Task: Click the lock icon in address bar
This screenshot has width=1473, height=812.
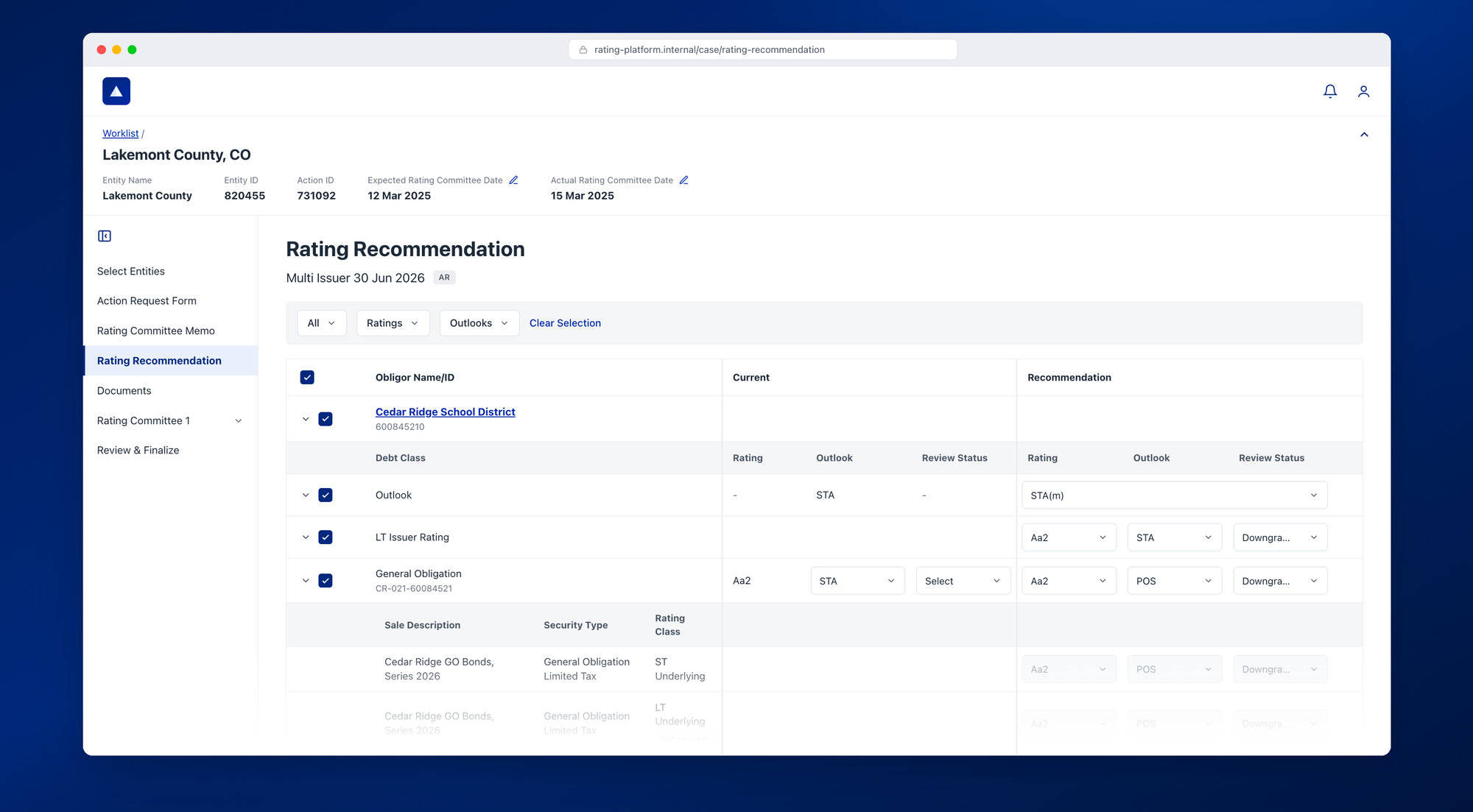Action: tap(583, 50)
